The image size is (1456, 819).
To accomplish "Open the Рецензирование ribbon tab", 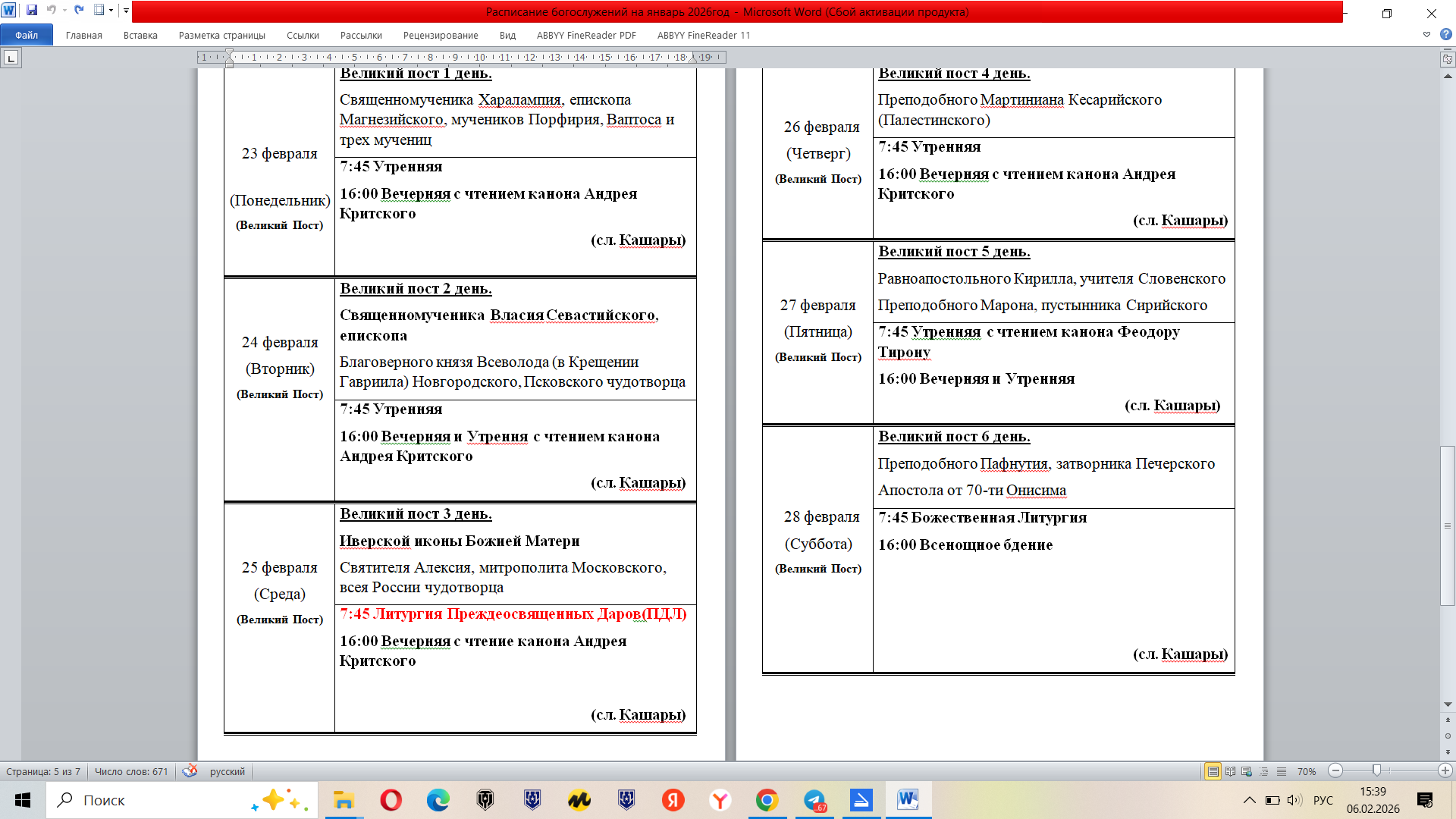I will coord(441,35).
